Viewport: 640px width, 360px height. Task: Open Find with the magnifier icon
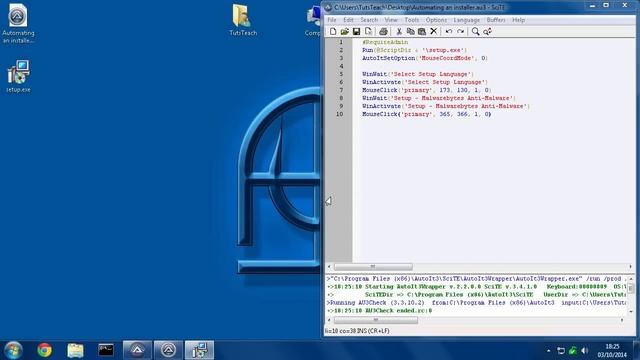[x=476, y=31]
